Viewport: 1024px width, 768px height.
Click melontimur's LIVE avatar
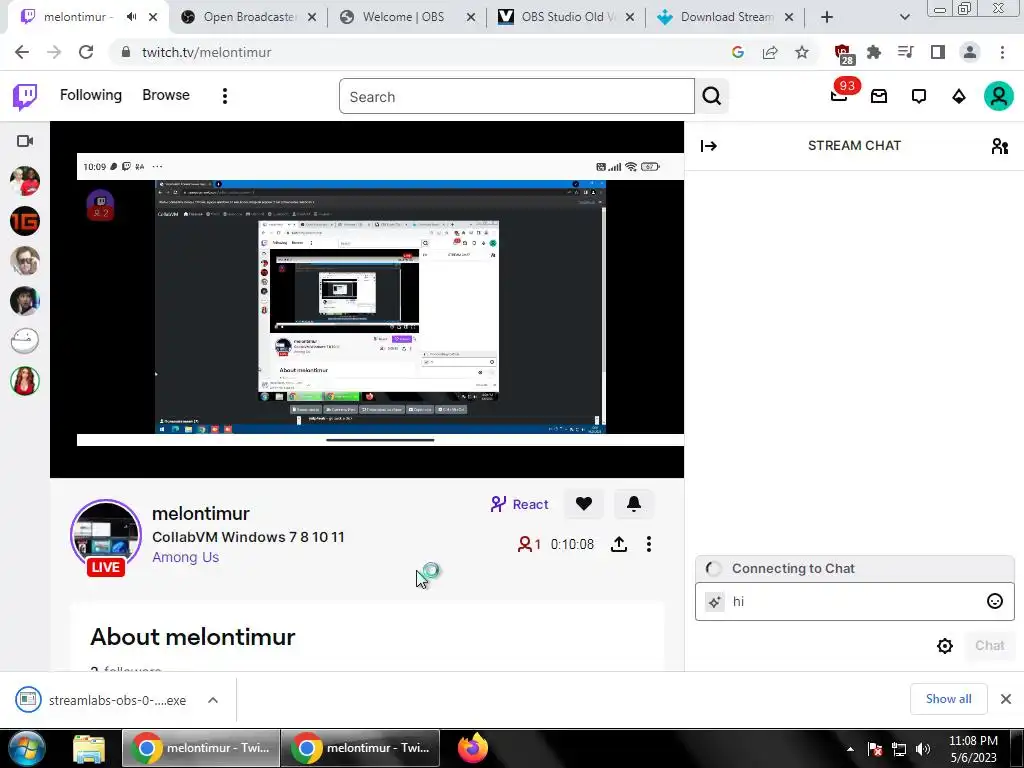click(106, 537)
